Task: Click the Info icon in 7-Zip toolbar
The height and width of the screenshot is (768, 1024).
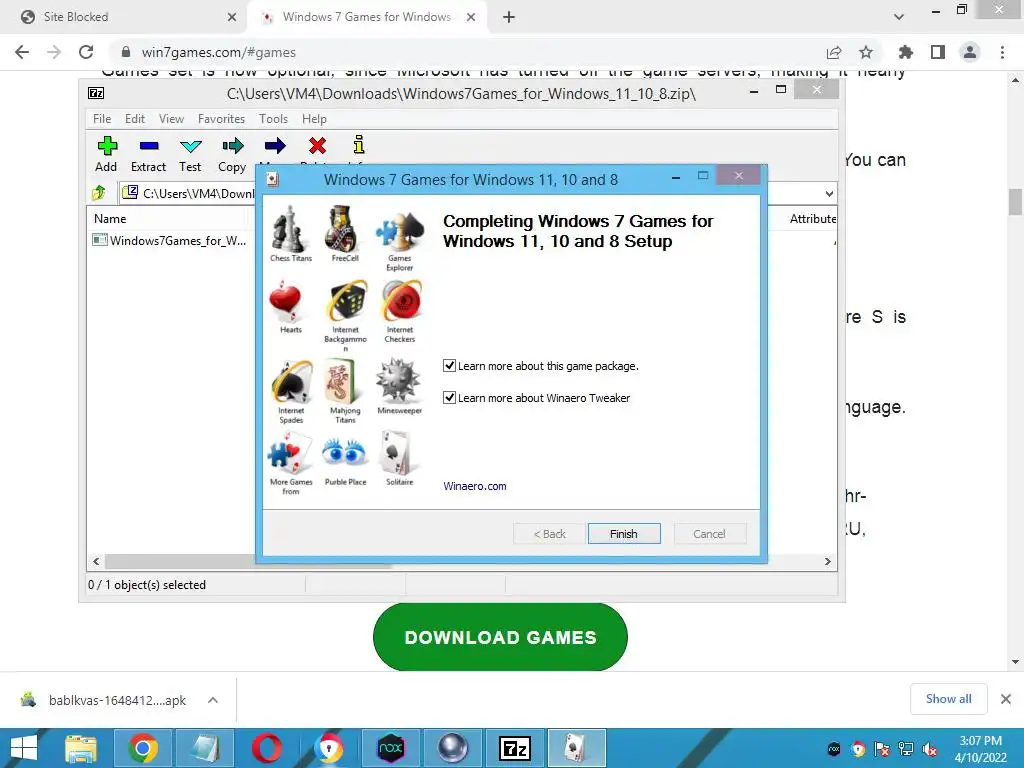Action: tap(359, 145)
